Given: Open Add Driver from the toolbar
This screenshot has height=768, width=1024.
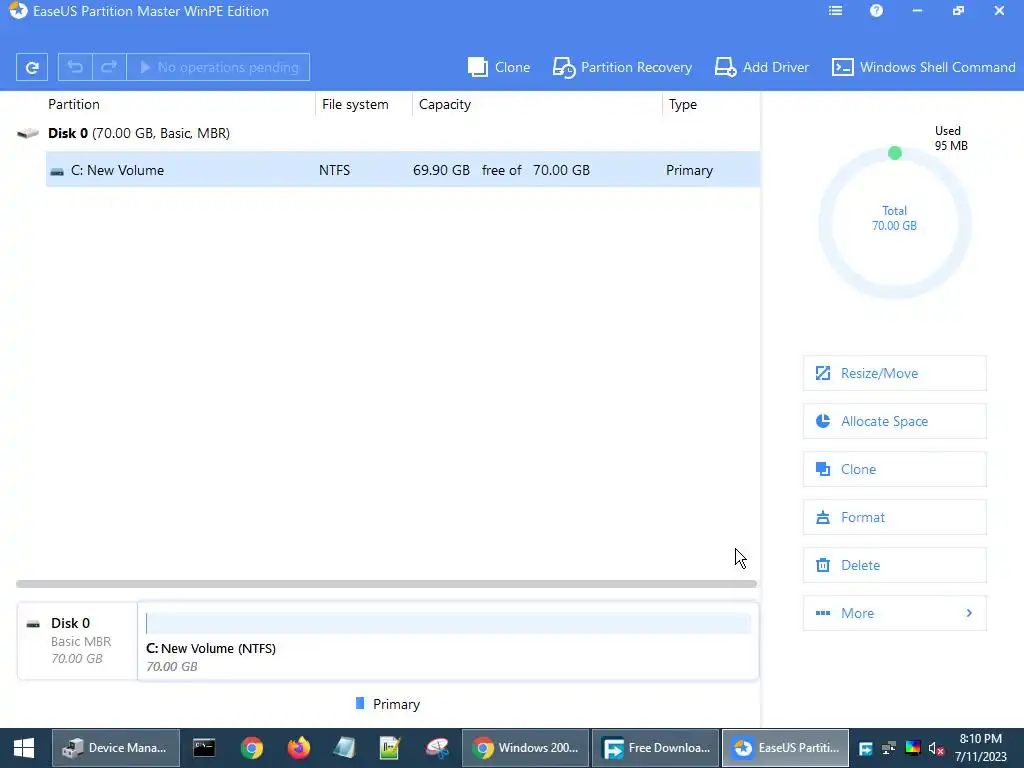Looking at the screenshot, I should pos(761,67).
